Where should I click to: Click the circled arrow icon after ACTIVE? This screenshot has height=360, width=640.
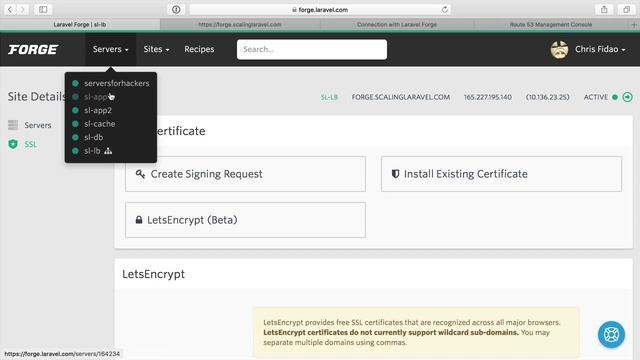click(x=627, y=97)
